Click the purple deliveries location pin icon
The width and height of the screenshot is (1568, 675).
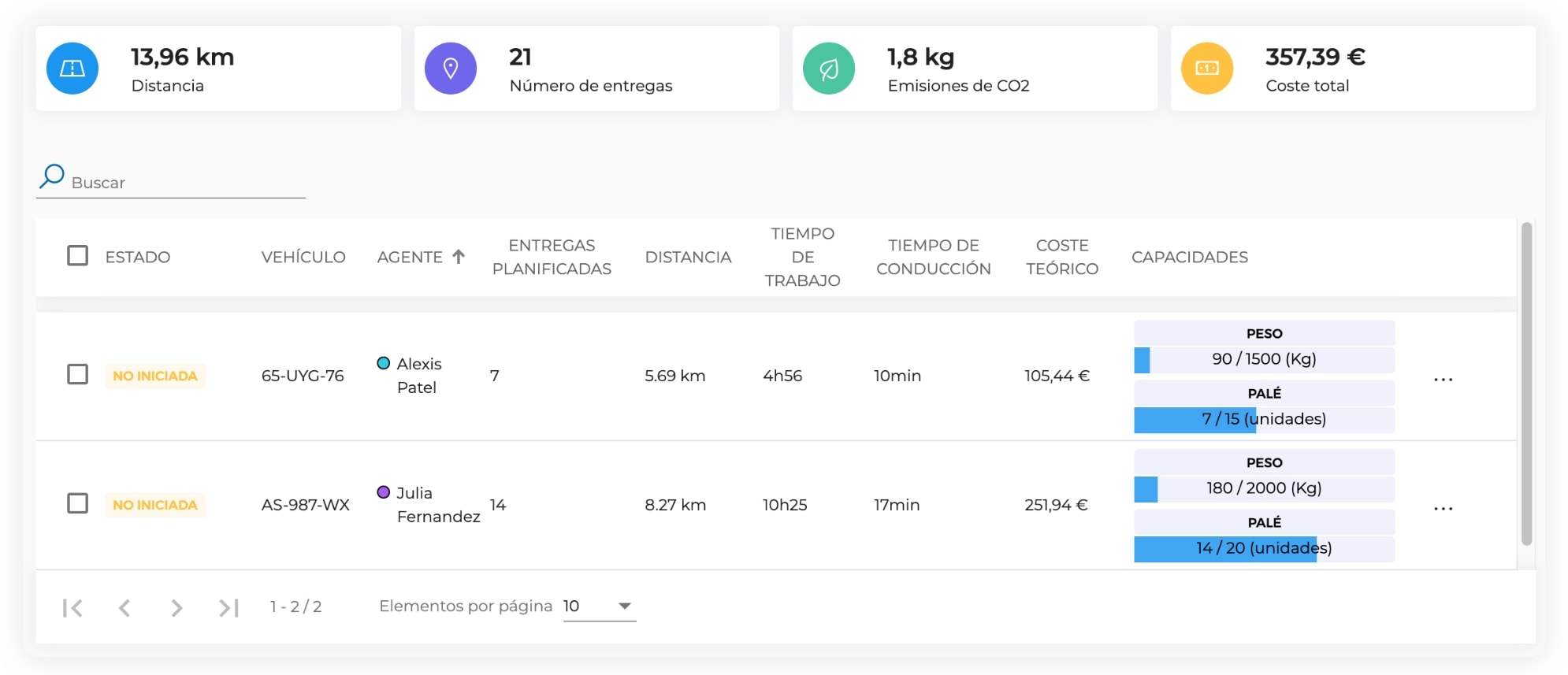(451, 69)
